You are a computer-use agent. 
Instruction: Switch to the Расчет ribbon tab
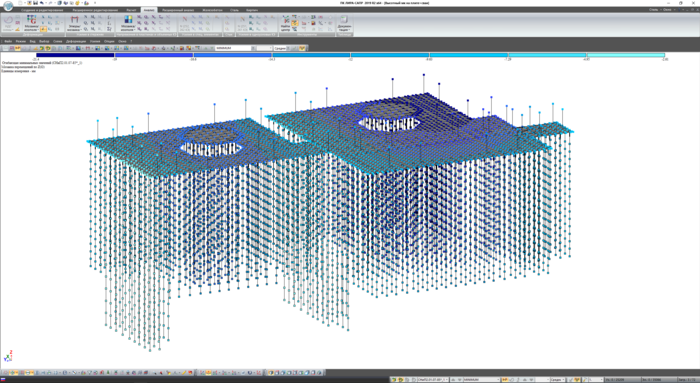[x=131, y=10]
